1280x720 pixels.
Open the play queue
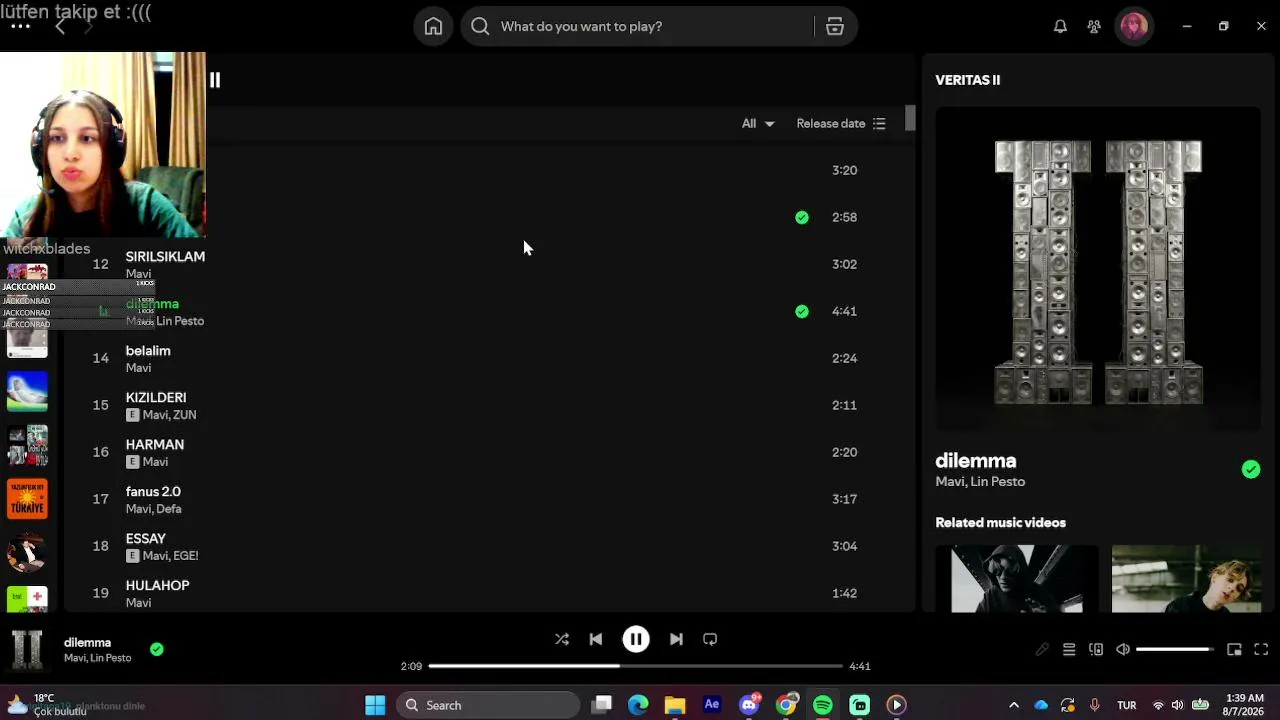pos(1069,650)
